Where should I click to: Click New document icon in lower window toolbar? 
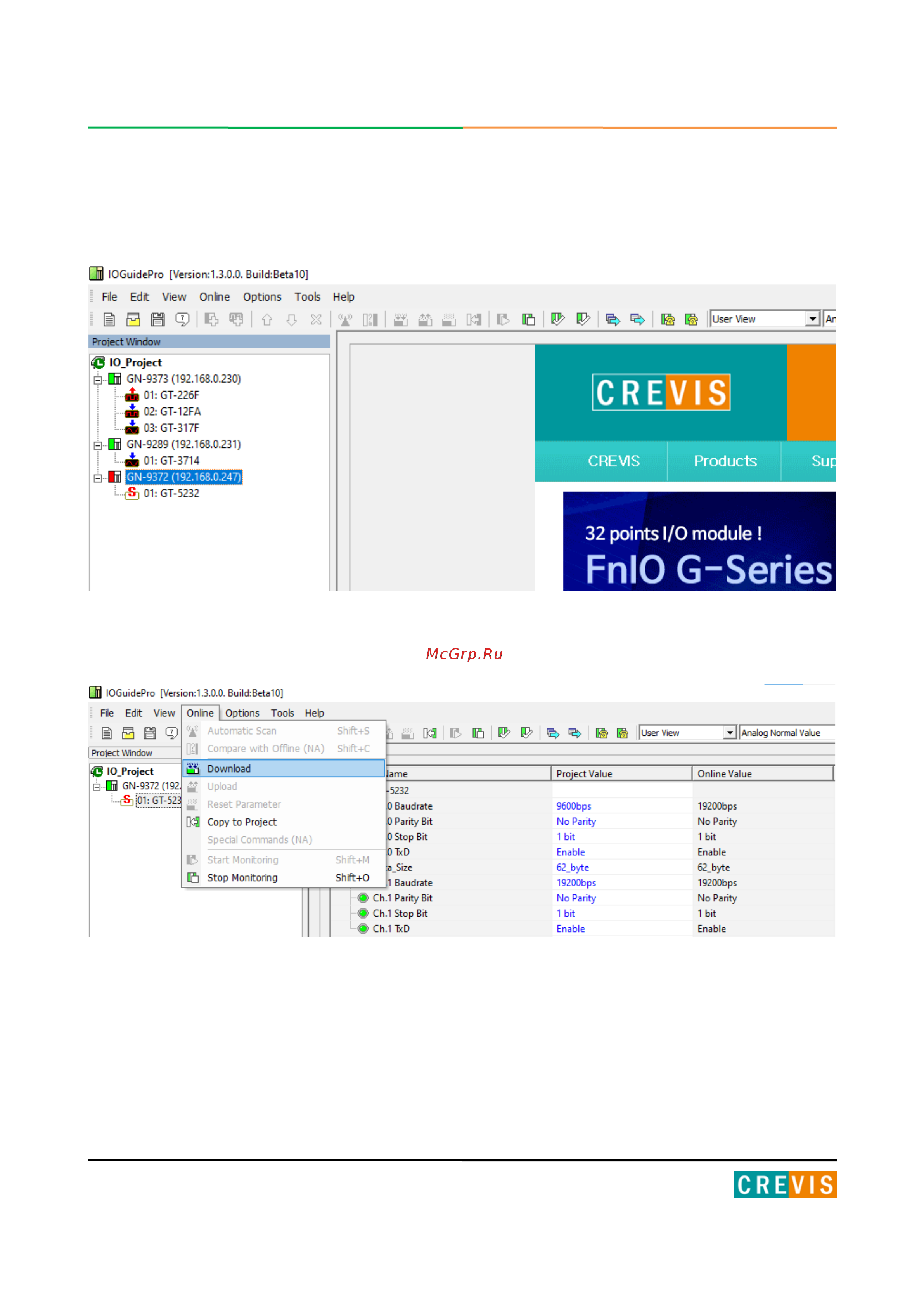click(106, 733)
